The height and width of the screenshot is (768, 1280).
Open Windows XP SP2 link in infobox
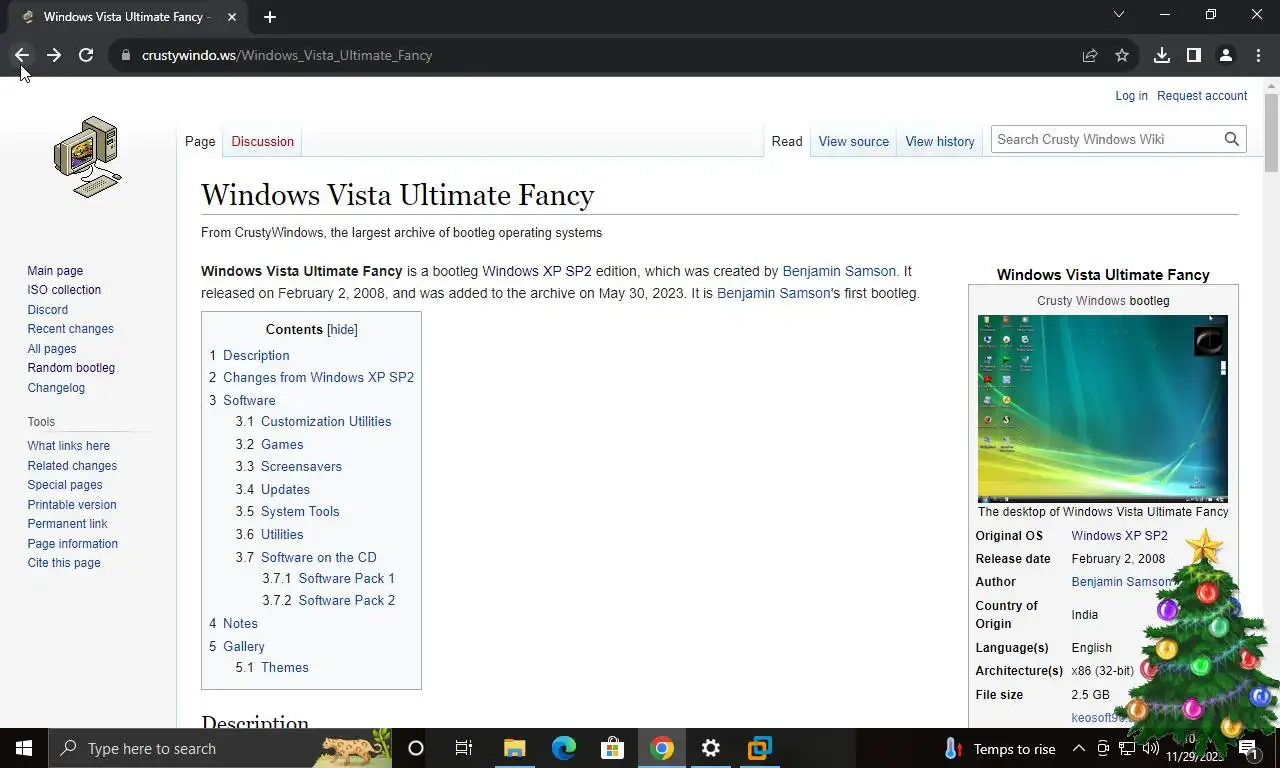tap(1119, 536)
